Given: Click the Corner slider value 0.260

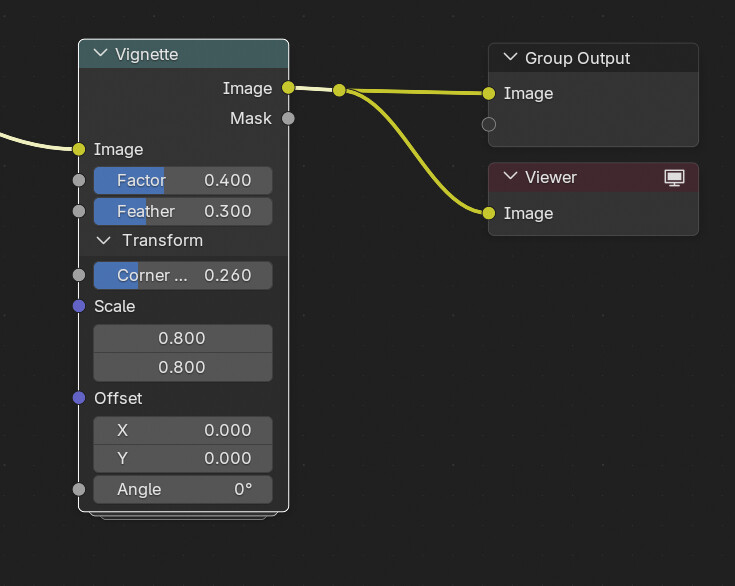Looking at the screenshot, I should [182, 275].
